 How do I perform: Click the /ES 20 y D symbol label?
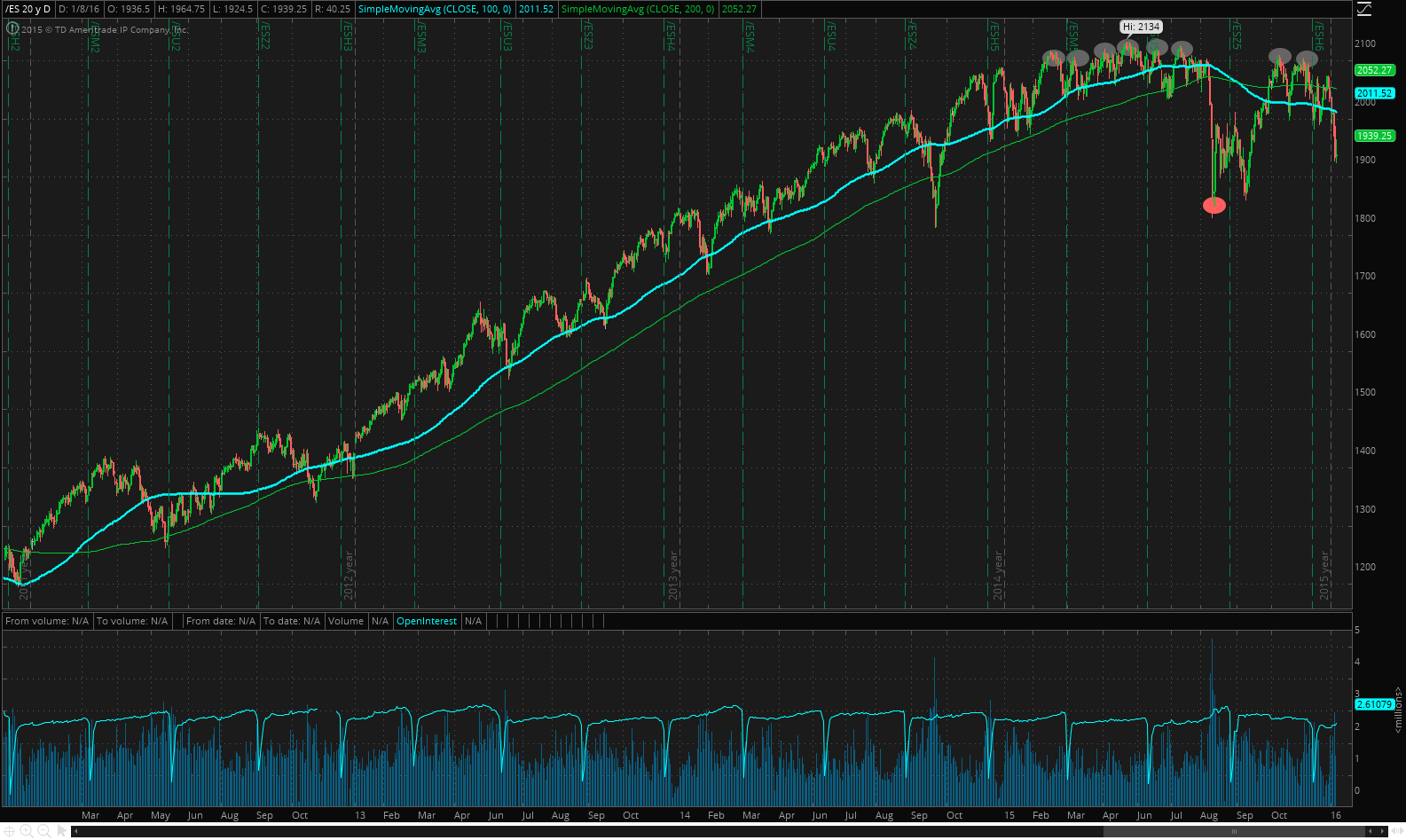tap(28, 9)
